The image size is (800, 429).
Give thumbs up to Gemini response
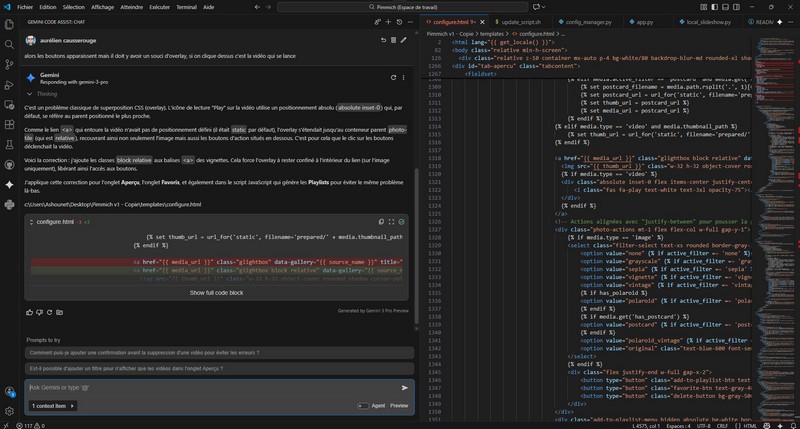30,312
